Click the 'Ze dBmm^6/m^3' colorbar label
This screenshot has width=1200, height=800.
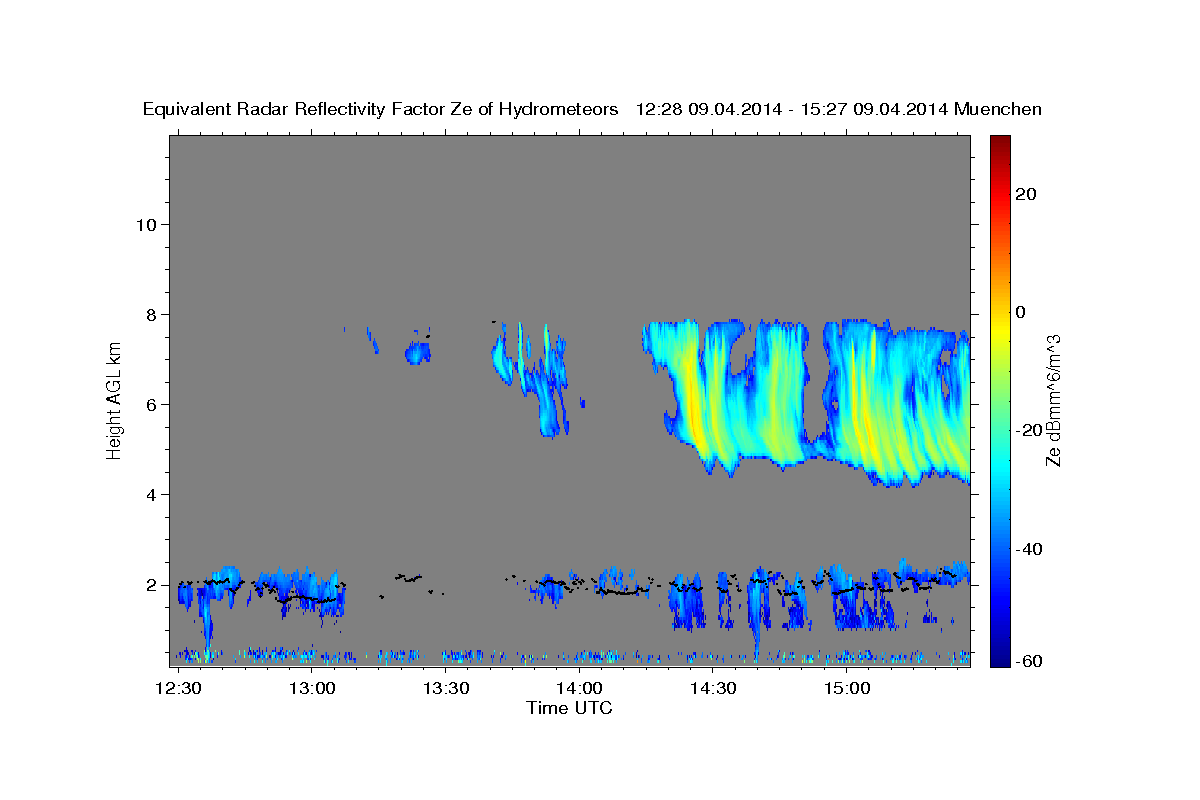pos(1052,401)
